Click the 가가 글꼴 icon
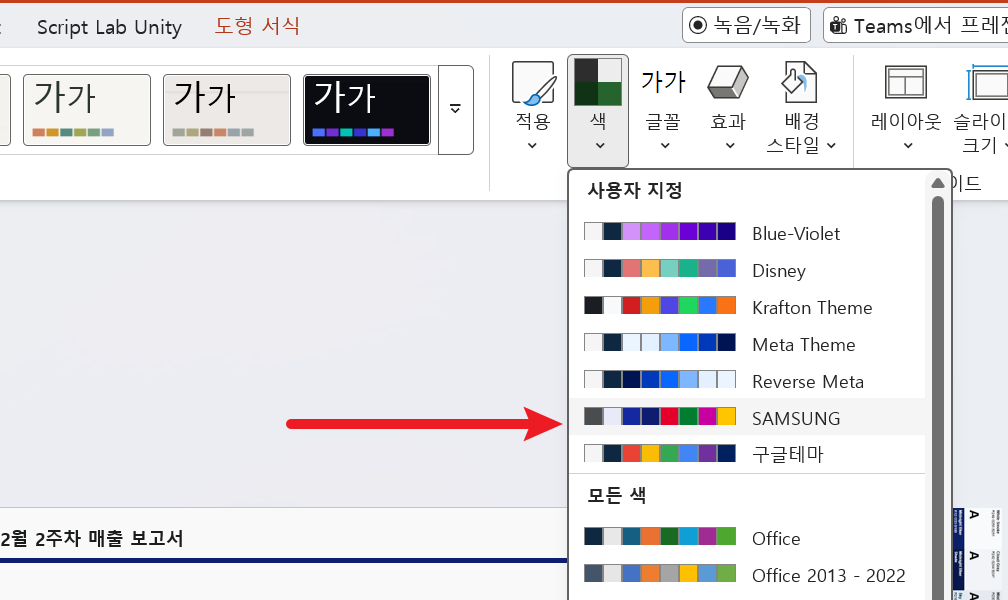The width and height of the screenshot is (1008, 600). coord(663,82)
